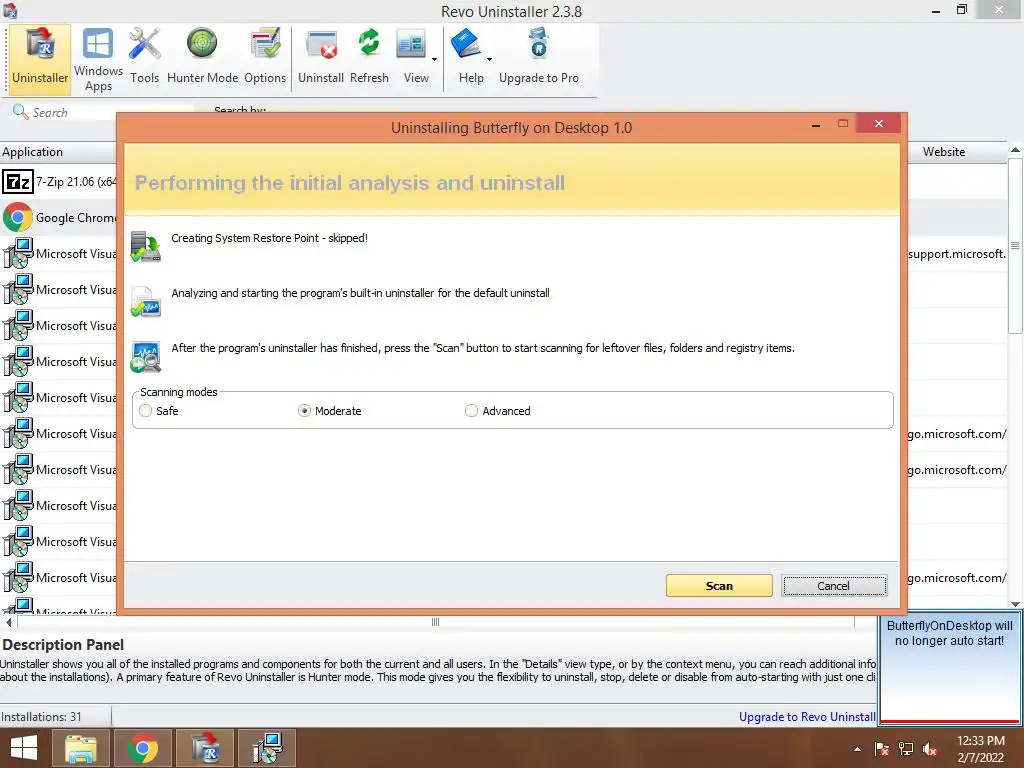The image size is (1024, 768).
Task: Start scanning with the Scan button
Action: [719, 586]
